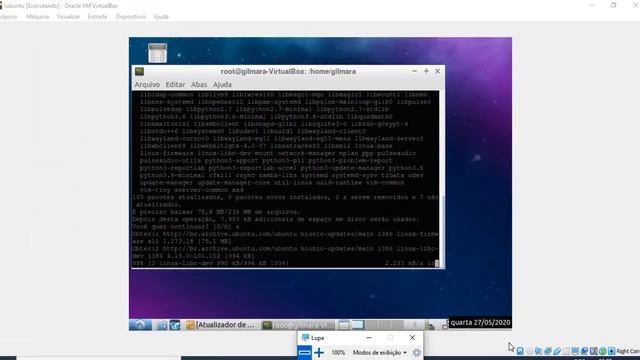Expand Modos de exibição dropdown
This screenshot has width=640, height=360.
click(x=380, y=353)
